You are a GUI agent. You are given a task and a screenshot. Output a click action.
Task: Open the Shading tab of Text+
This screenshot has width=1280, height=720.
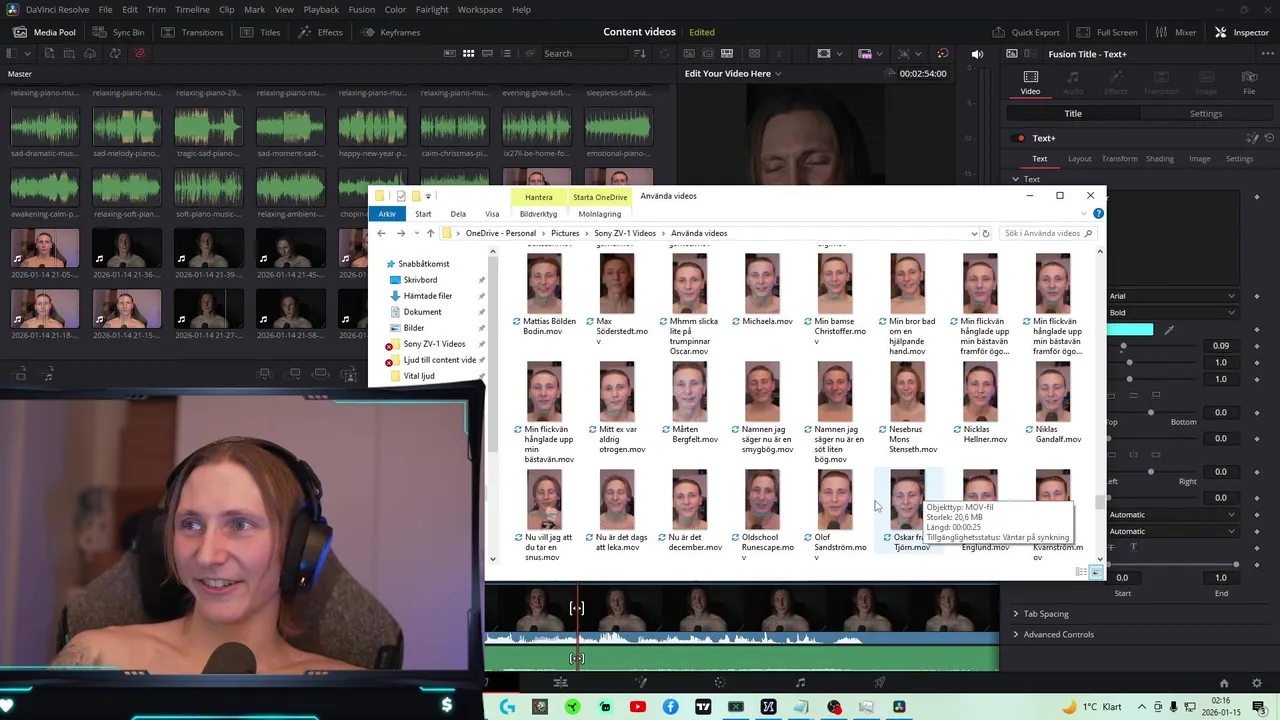(1159, 158)
